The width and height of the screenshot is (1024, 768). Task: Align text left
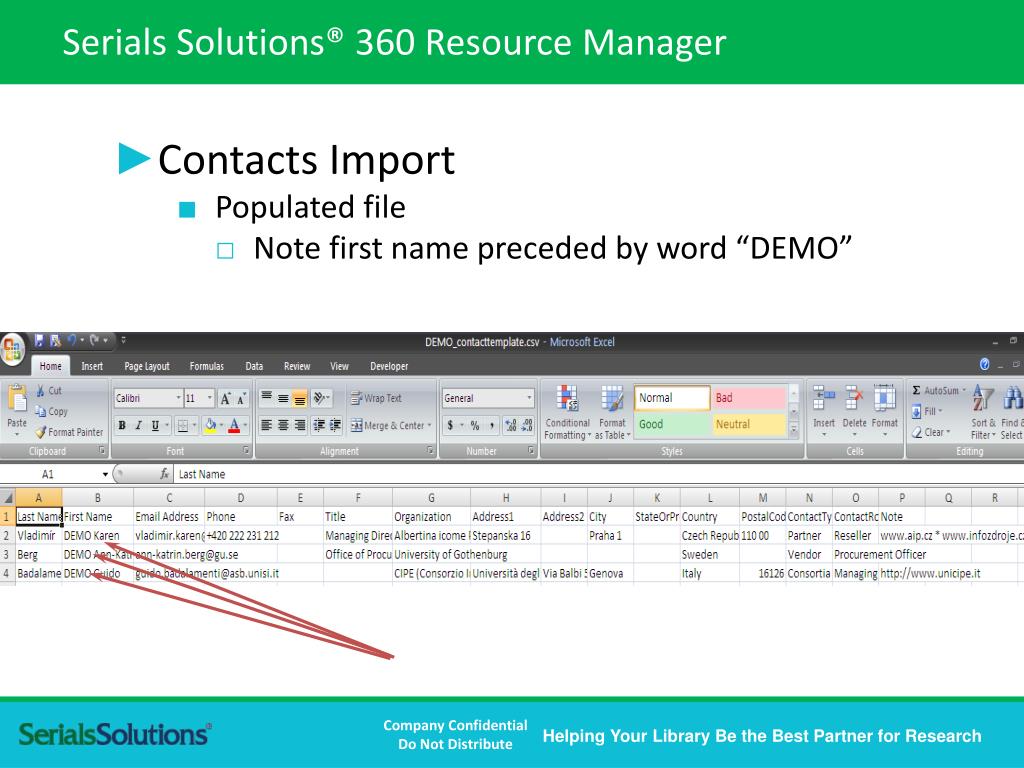click(266, 425)
